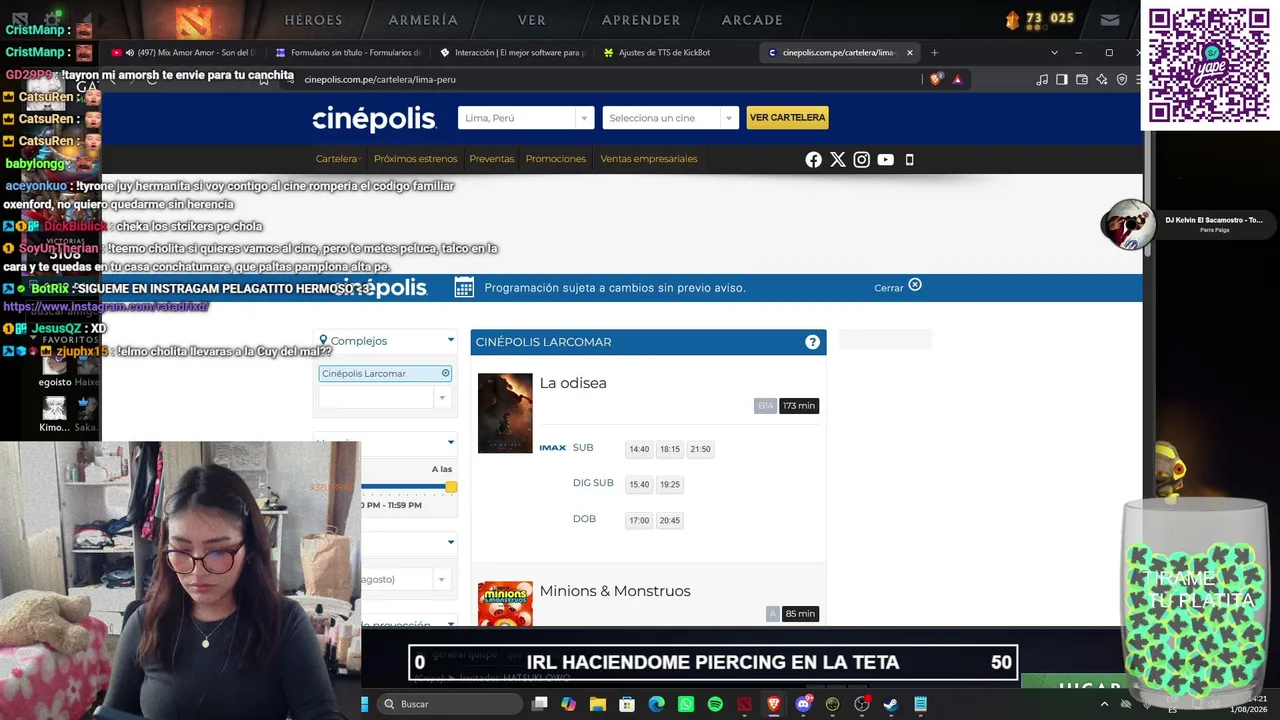Open Cinépolis Instagram icon
Screen dimensions: 1280x720
861,159
